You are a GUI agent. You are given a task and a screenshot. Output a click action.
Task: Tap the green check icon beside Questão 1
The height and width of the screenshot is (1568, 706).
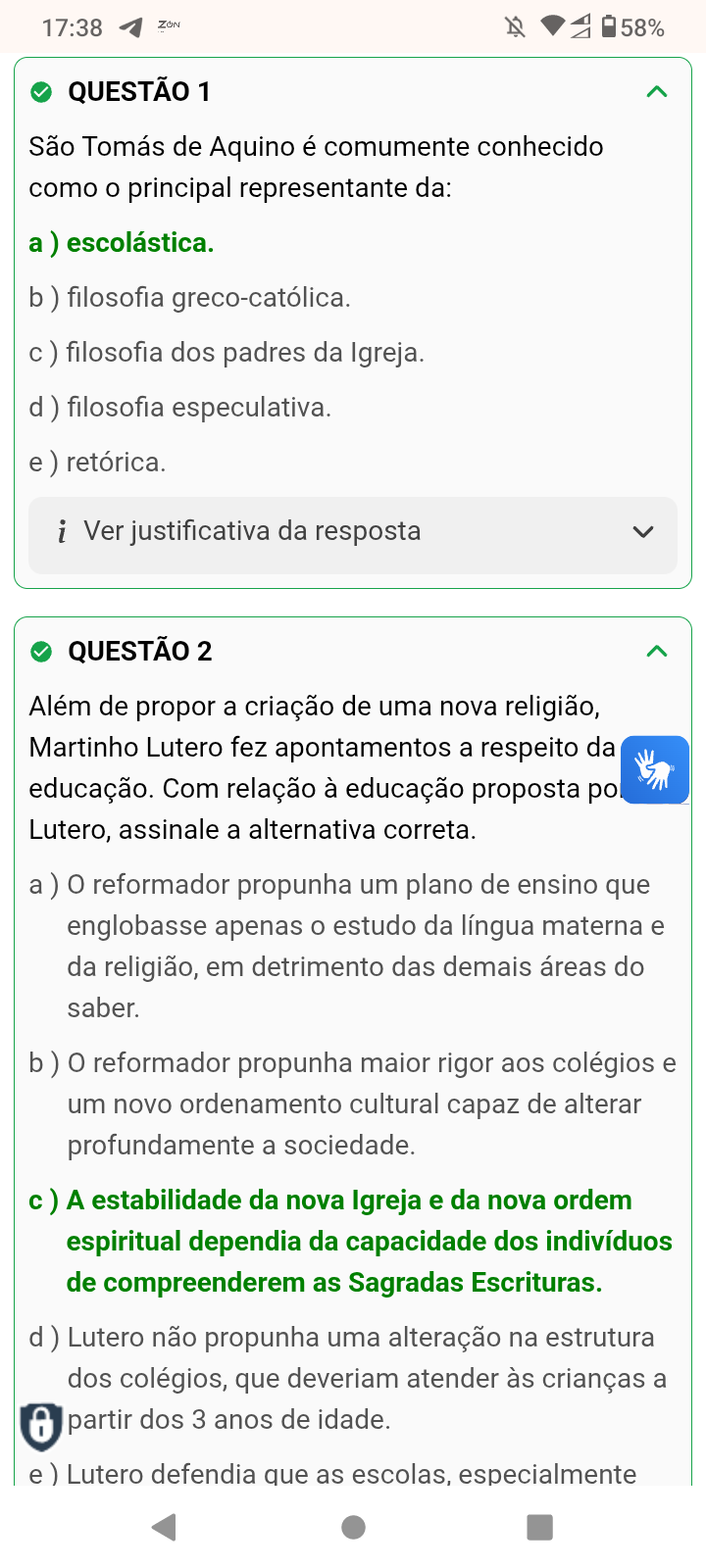[41, 92]
